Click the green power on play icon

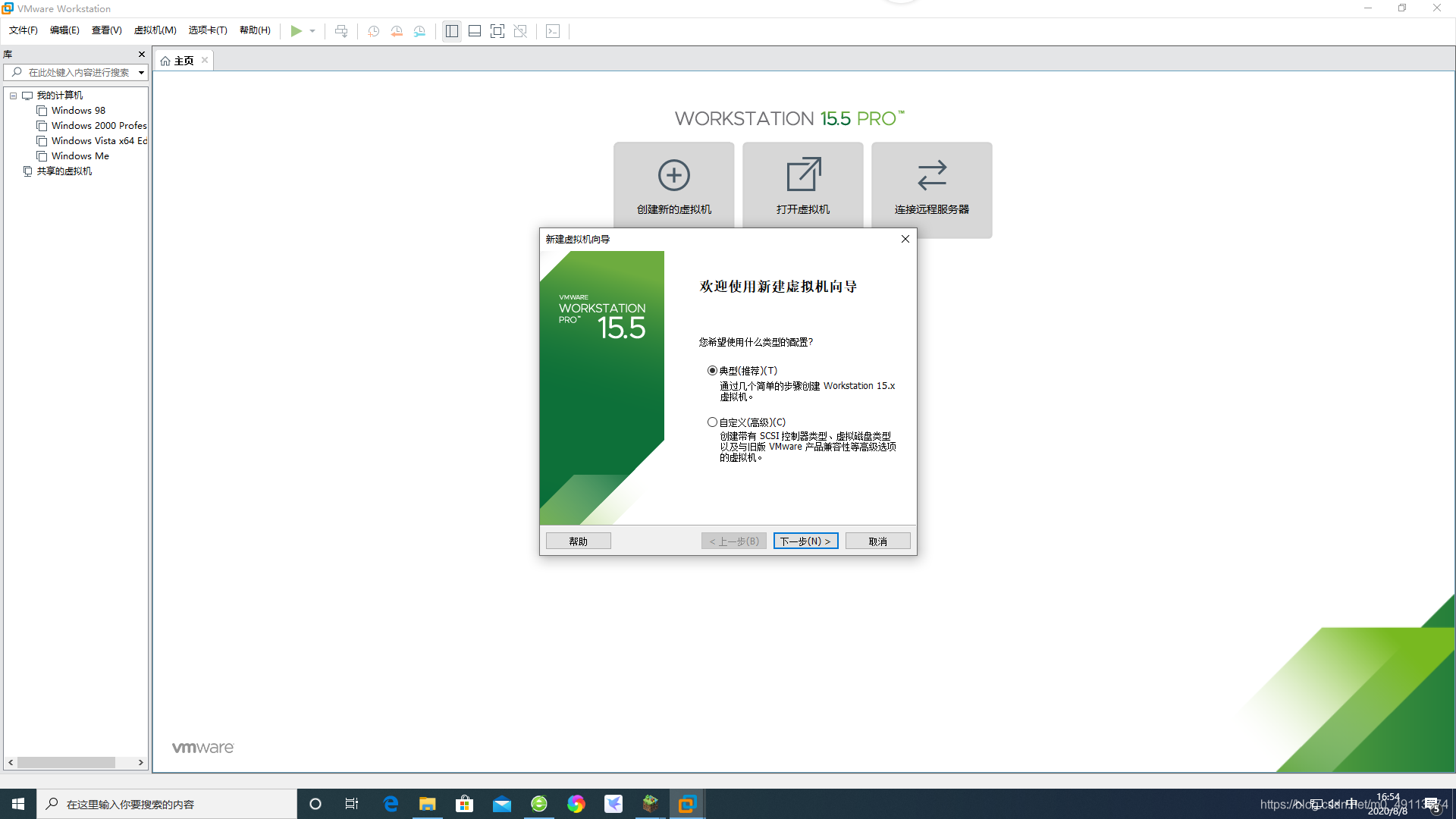click(x=296, y=31)
